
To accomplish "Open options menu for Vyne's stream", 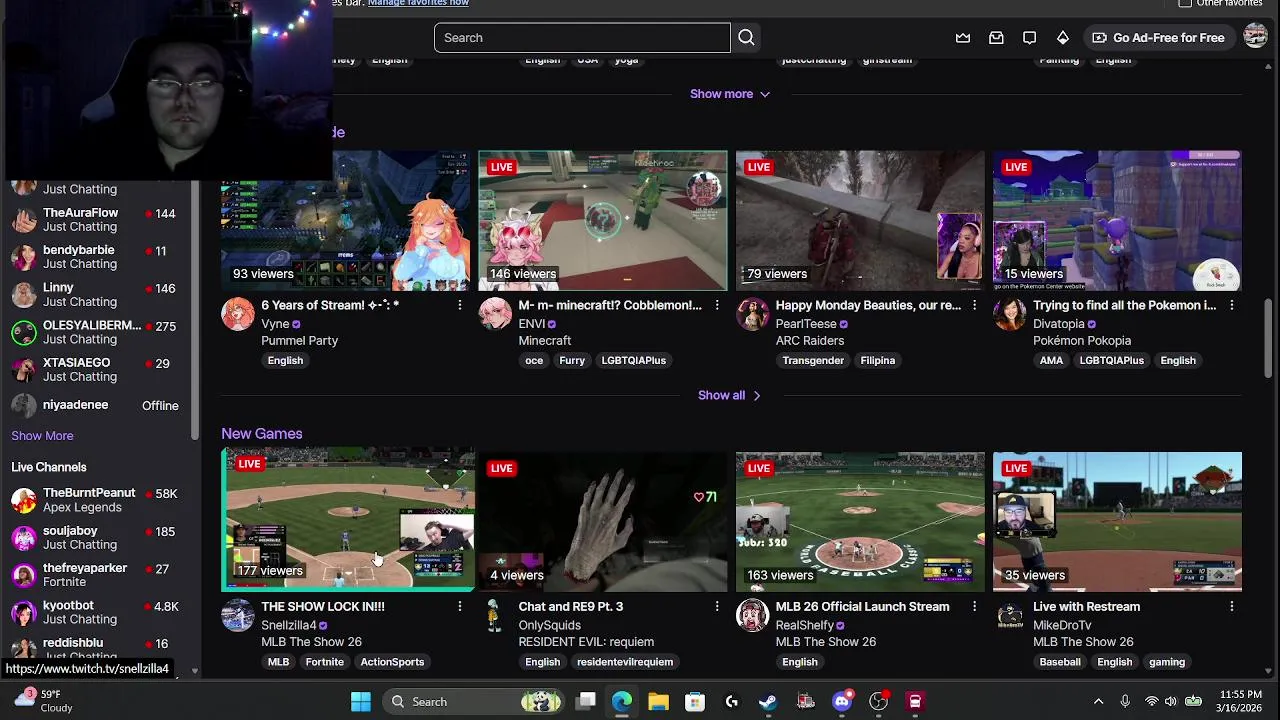I will (x=460, y=305).
